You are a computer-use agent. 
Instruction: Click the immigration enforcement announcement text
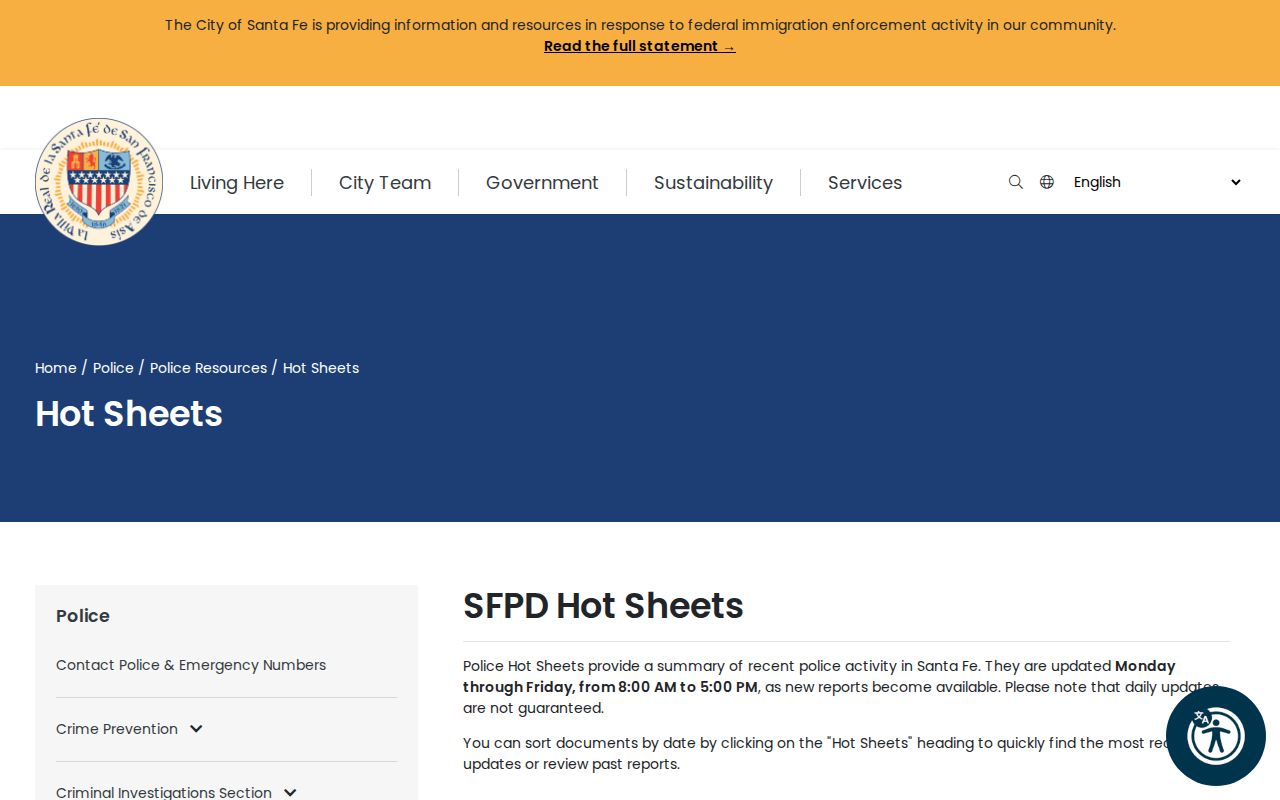(x=640, y=25)
